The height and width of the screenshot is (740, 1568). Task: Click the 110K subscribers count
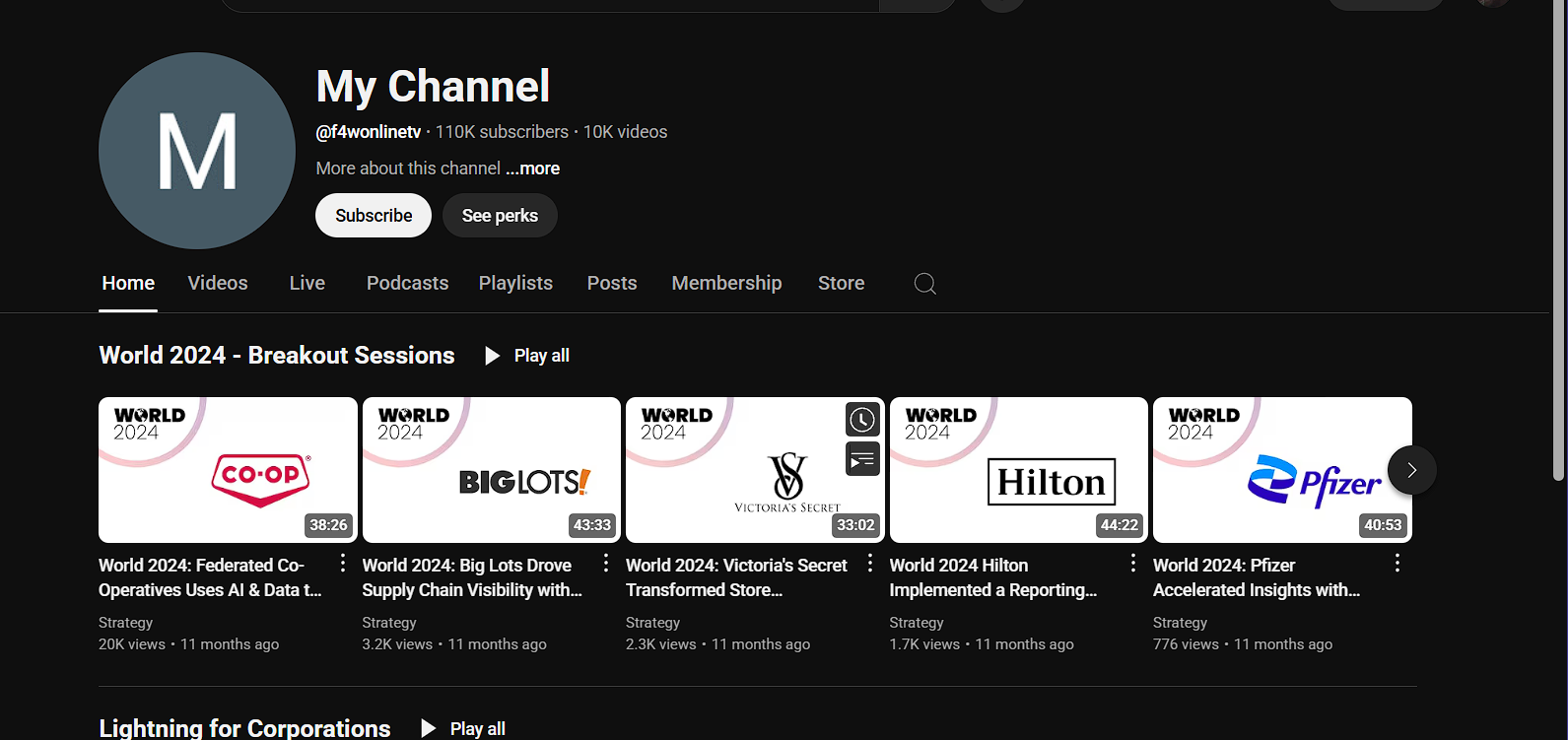click(x=502, y=132)
